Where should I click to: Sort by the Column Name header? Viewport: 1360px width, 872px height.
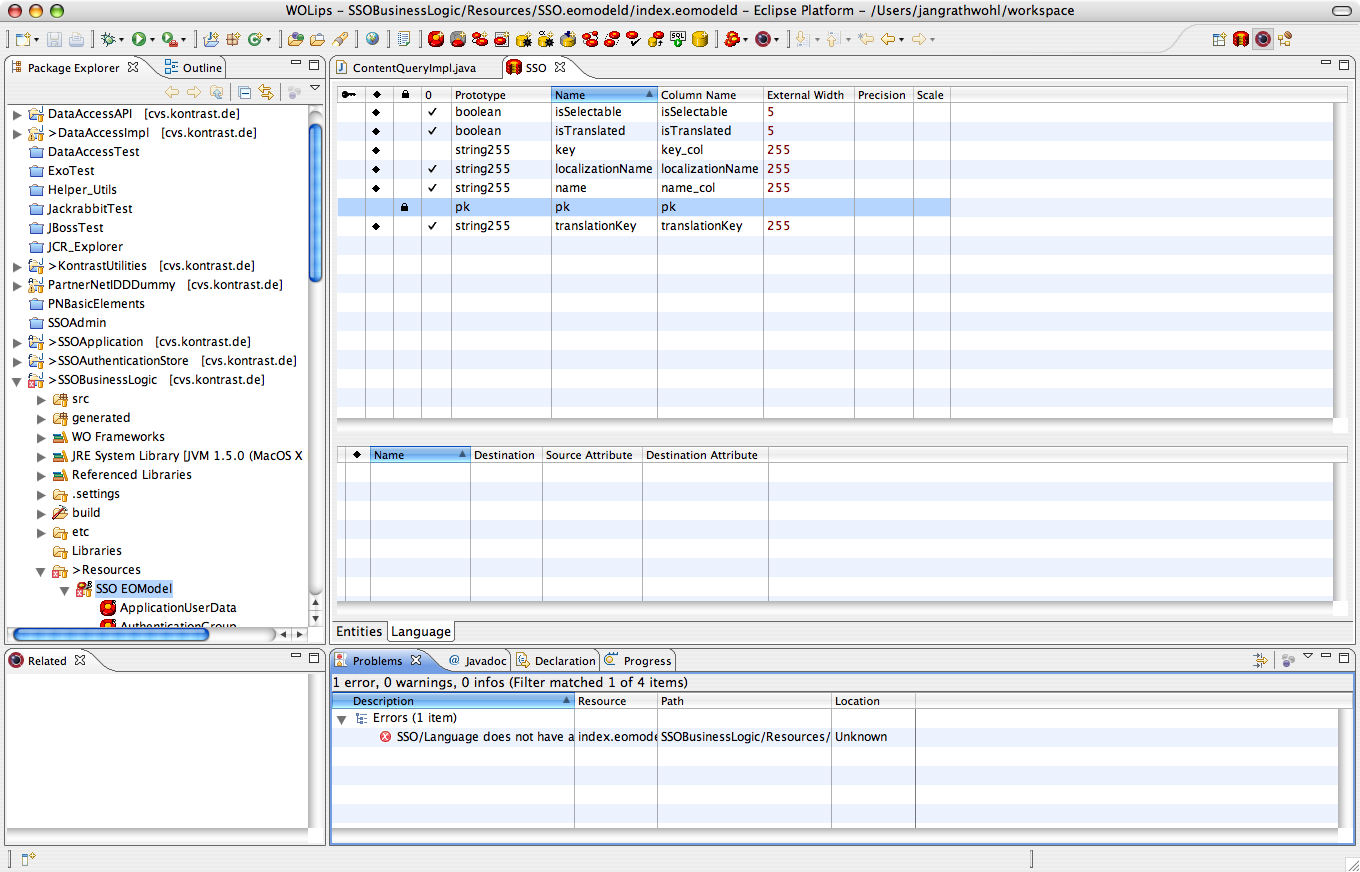(710, 95)
